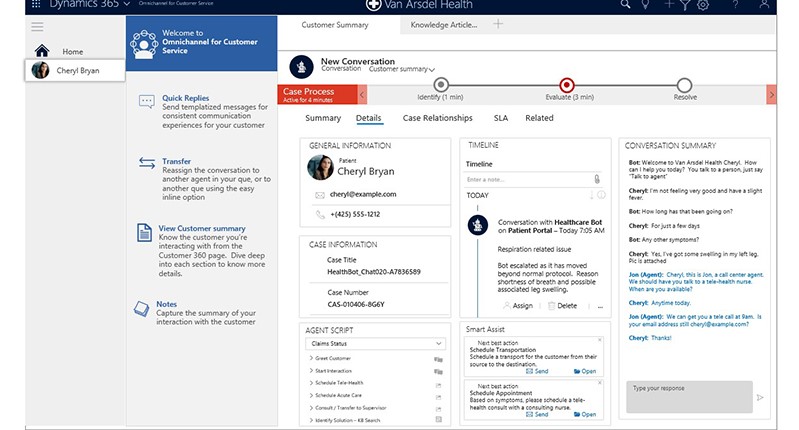Image resolution: width=799 pixels, height=430 pixels.
Task: Dismiss the Schedule Transportation smart assist card
Action: pos(600,339)
